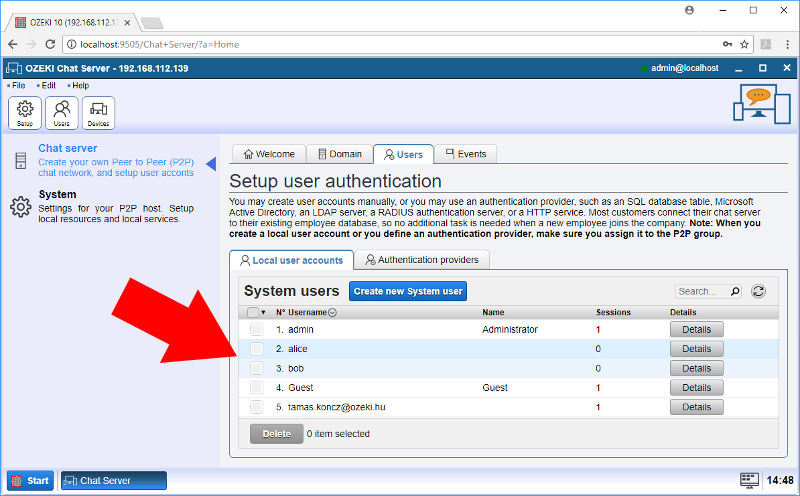This screenshot has height=496, width=800.
Task: Open Details for admin
Action: pyautogui.click(x=696, y=330)
